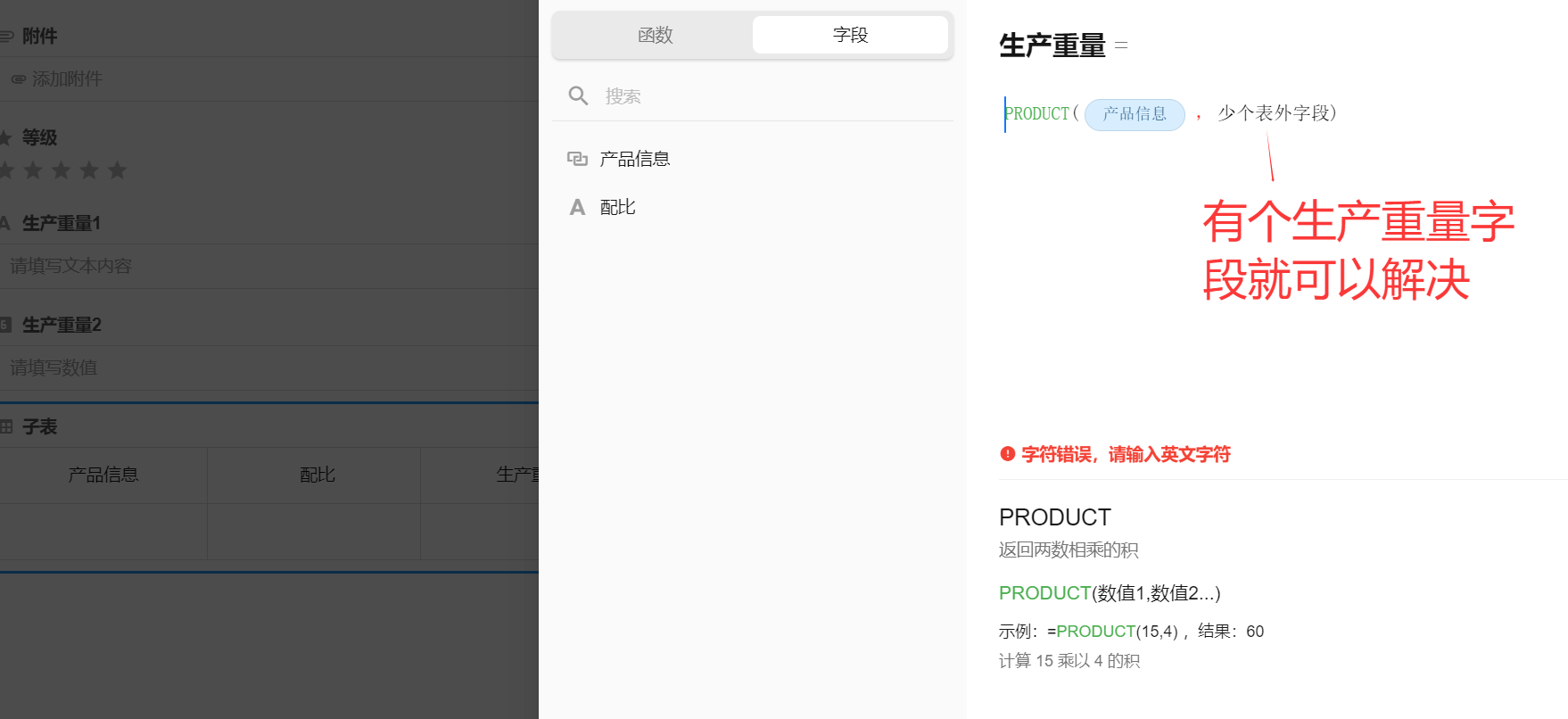The width and height of the screenshot is (1568, 719).
Task: Click PRODUCT function name in formula editor
Action: pyautogui.click(x=1037, y=113)
